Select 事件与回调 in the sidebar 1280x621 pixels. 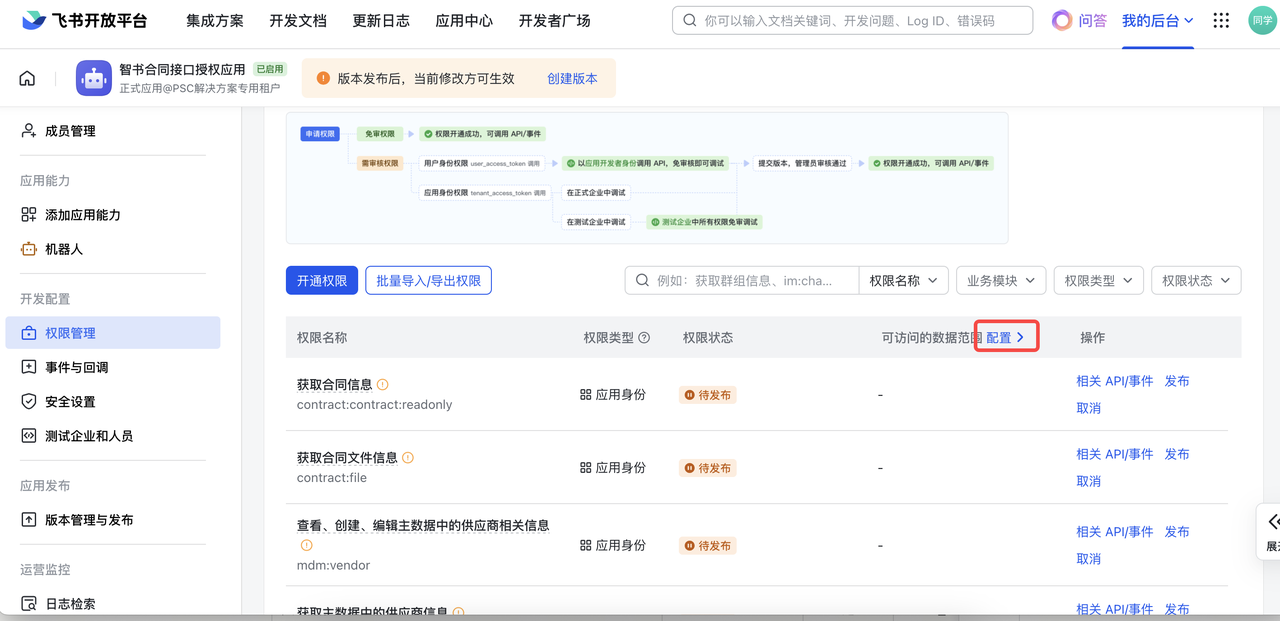pyautogui.click(x=76, y=367)
